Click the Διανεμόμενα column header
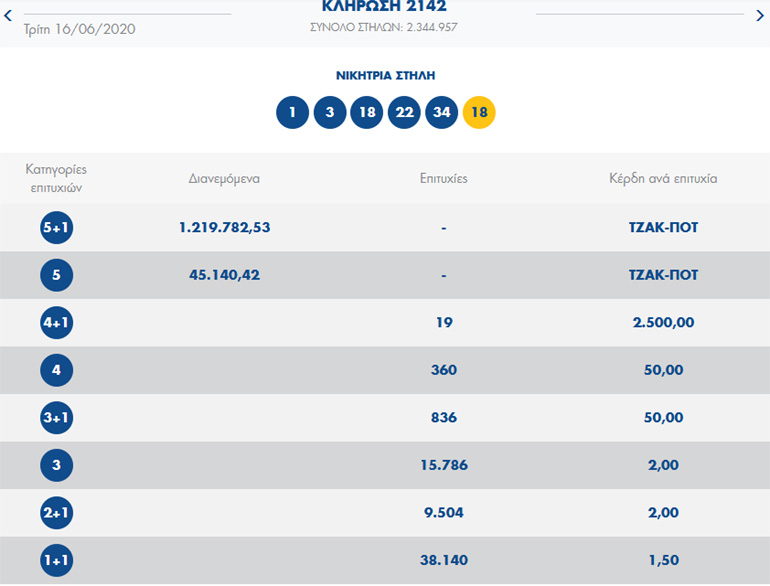 (x=224, y=179)
